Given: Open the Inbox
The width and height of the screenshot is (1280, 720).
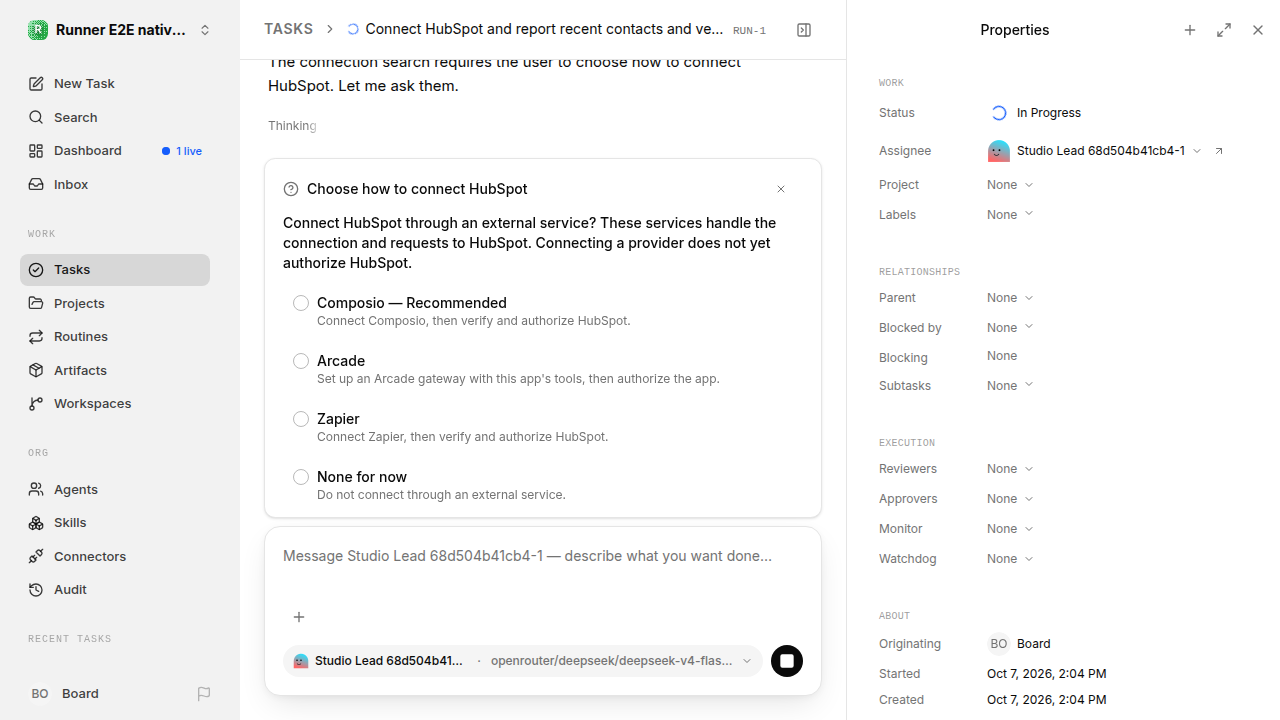Looking at the screenshot, I should pyautogui.click(x=115, y=184).
